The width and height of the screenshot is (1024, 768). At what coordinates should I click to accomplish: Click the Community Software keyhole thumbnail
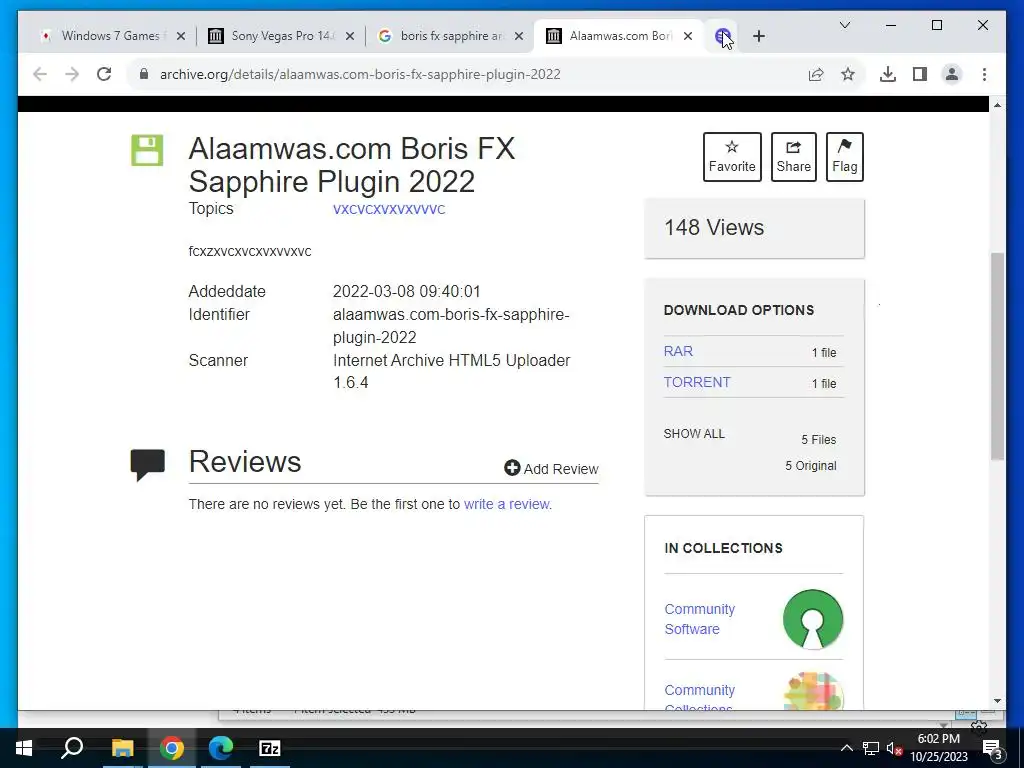(x=813, y=619)
